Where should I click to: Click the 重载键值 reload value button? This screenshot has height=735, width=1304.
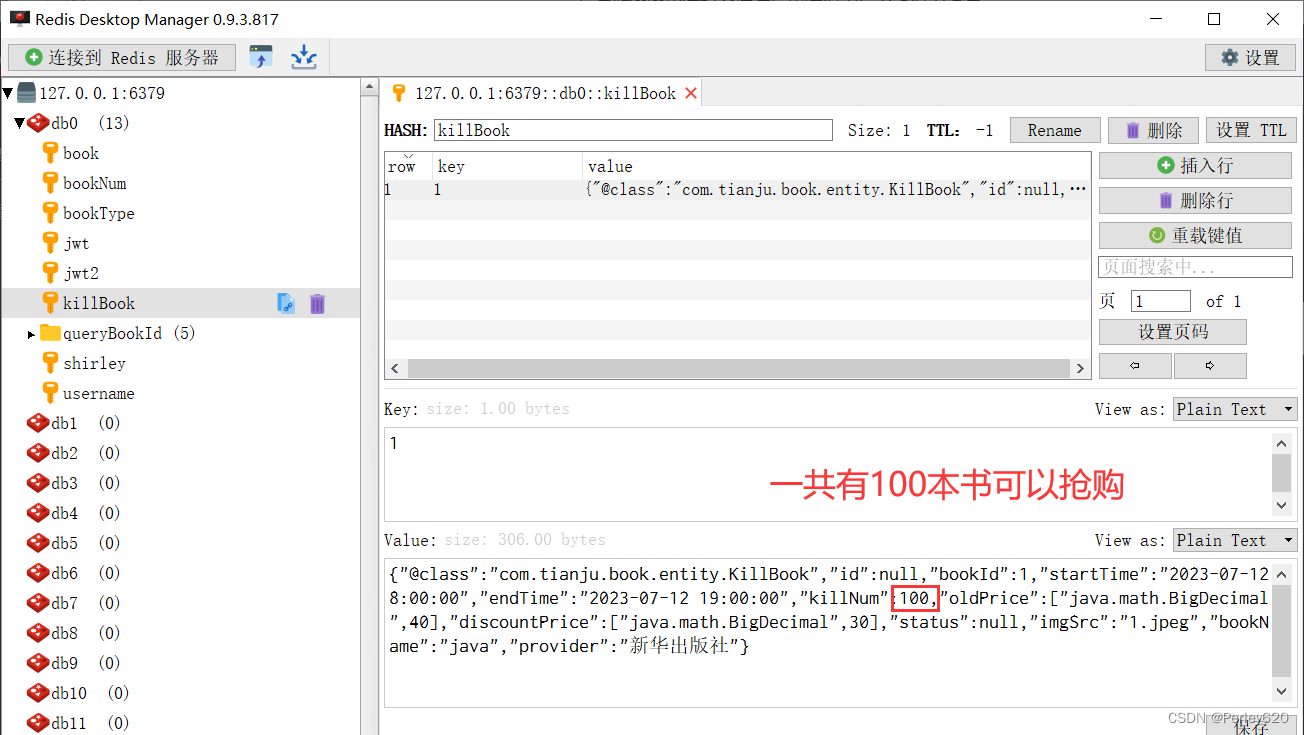1195,235
